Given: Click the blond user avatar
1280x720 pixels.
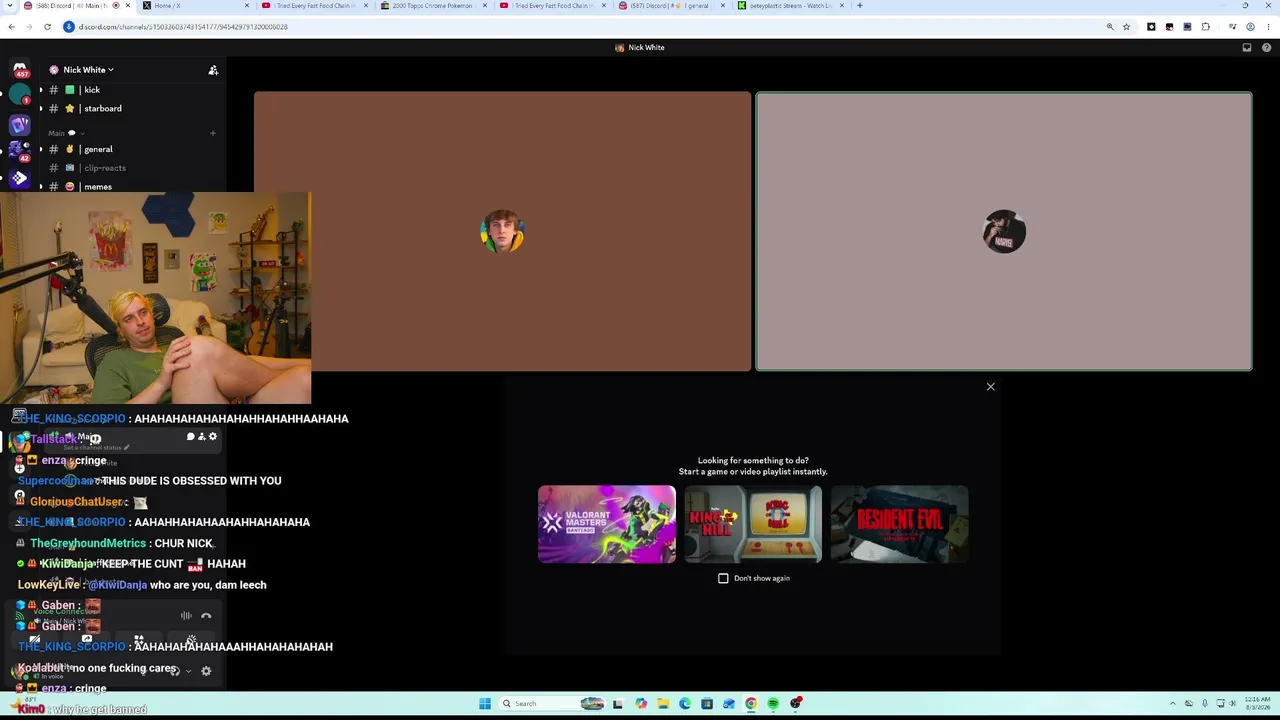Looking at the screenshot, I should (502, 232).
